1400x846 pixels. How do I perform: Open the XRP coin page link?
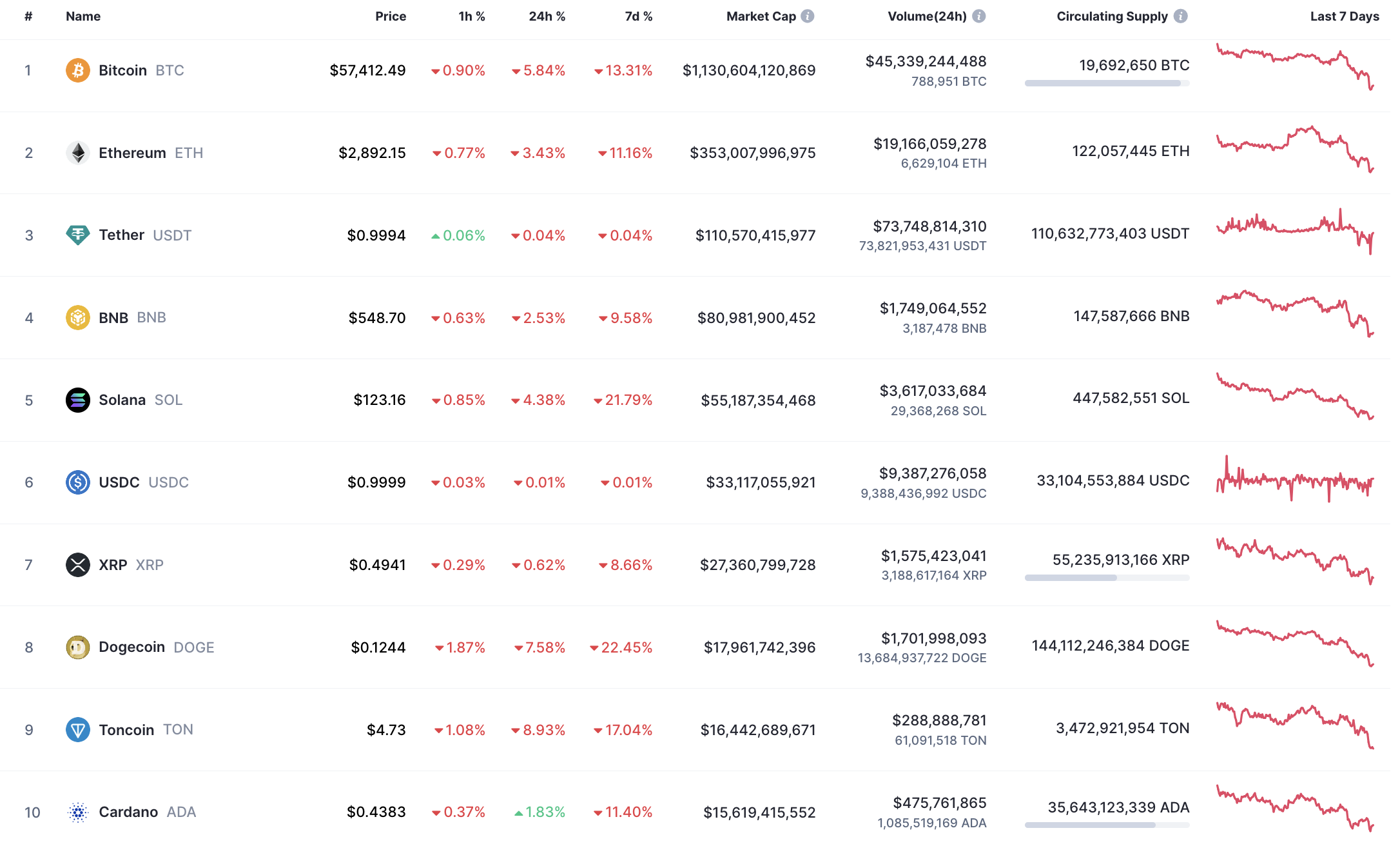coord(113,565)
